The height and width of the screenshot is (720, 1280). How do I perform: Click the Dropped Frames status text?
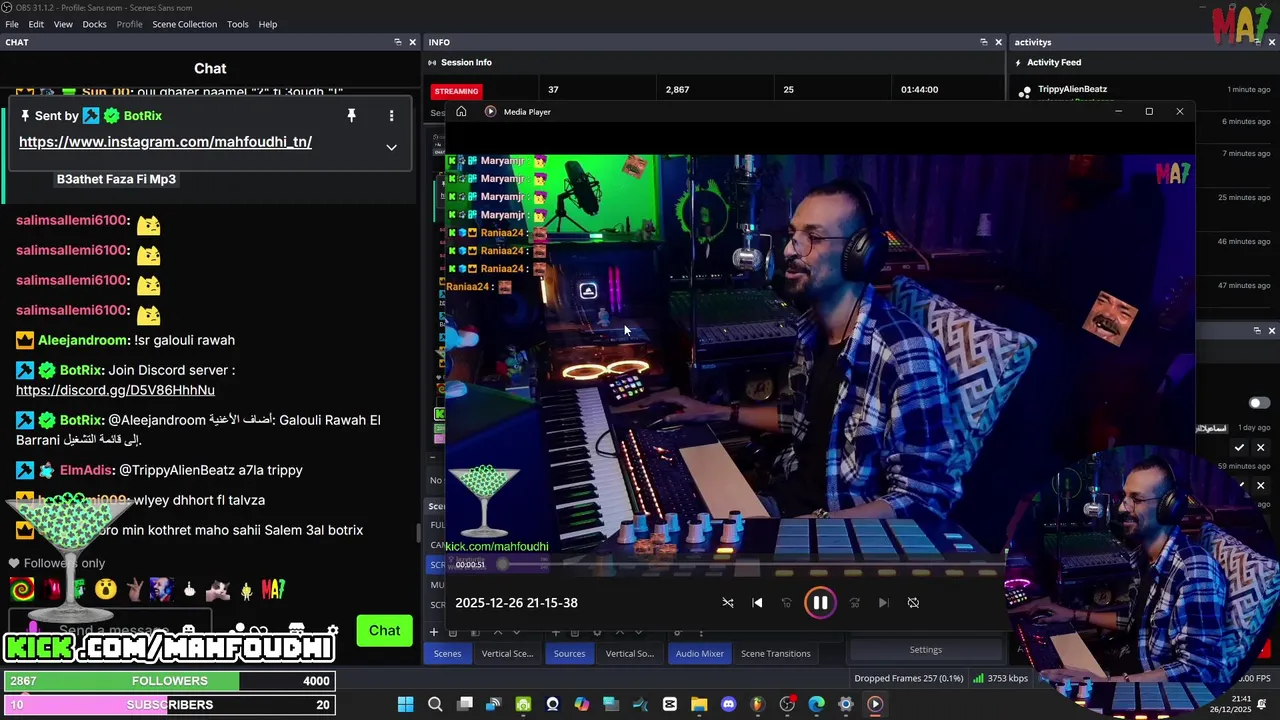pos(909,679)
